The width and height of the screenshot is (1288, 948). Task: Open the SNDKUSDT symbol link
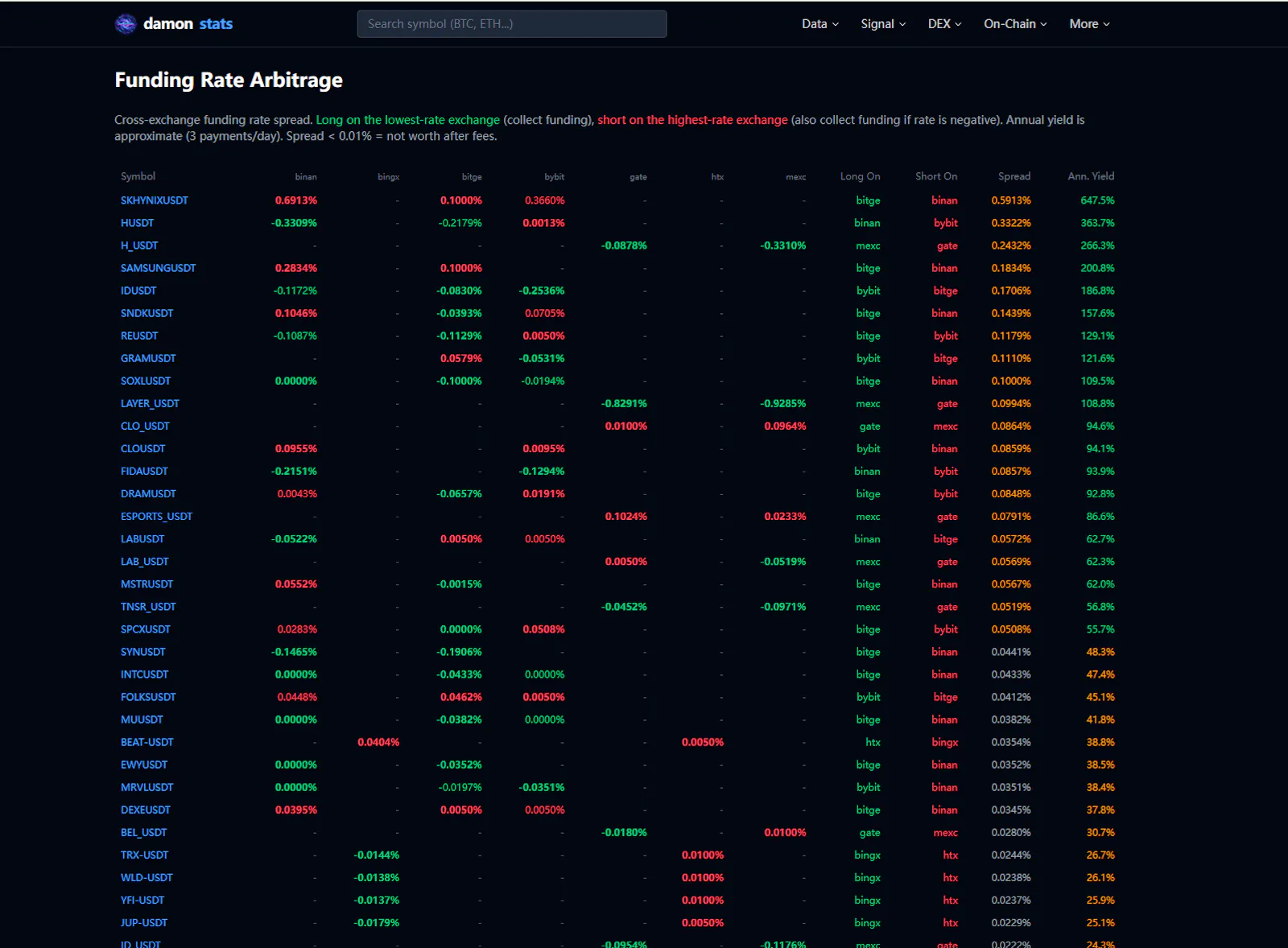tap(147, 313)
